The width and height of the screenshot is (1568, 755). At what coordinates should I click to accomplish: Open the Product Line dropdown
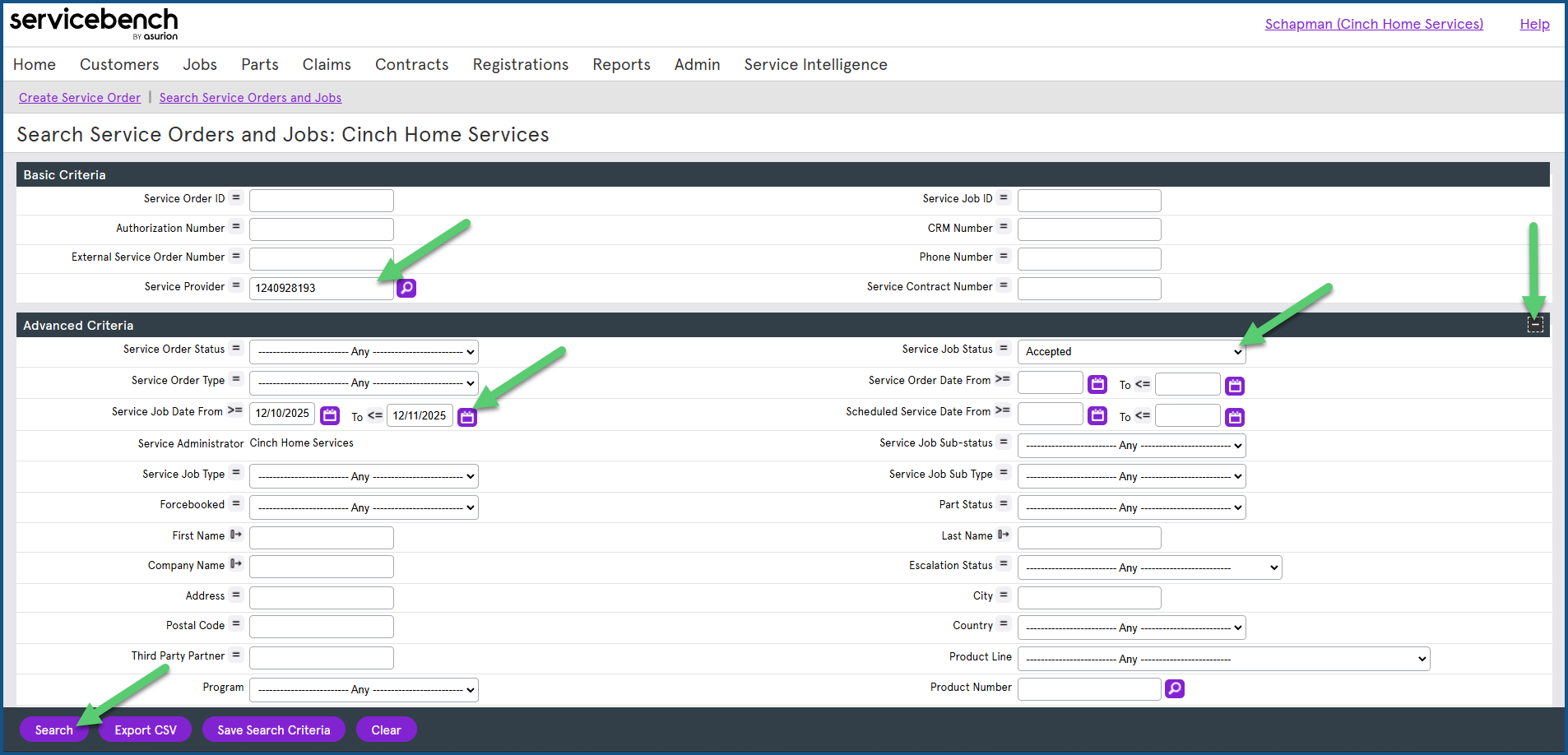pos(1223,659)
